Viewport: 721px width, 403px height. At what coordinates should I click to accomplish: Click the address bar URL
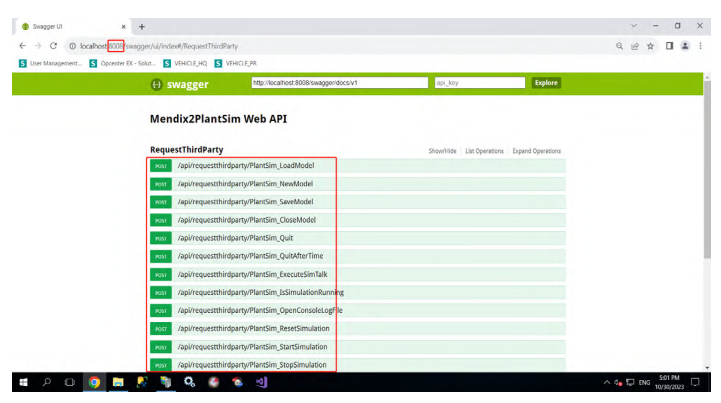point(159,46)
